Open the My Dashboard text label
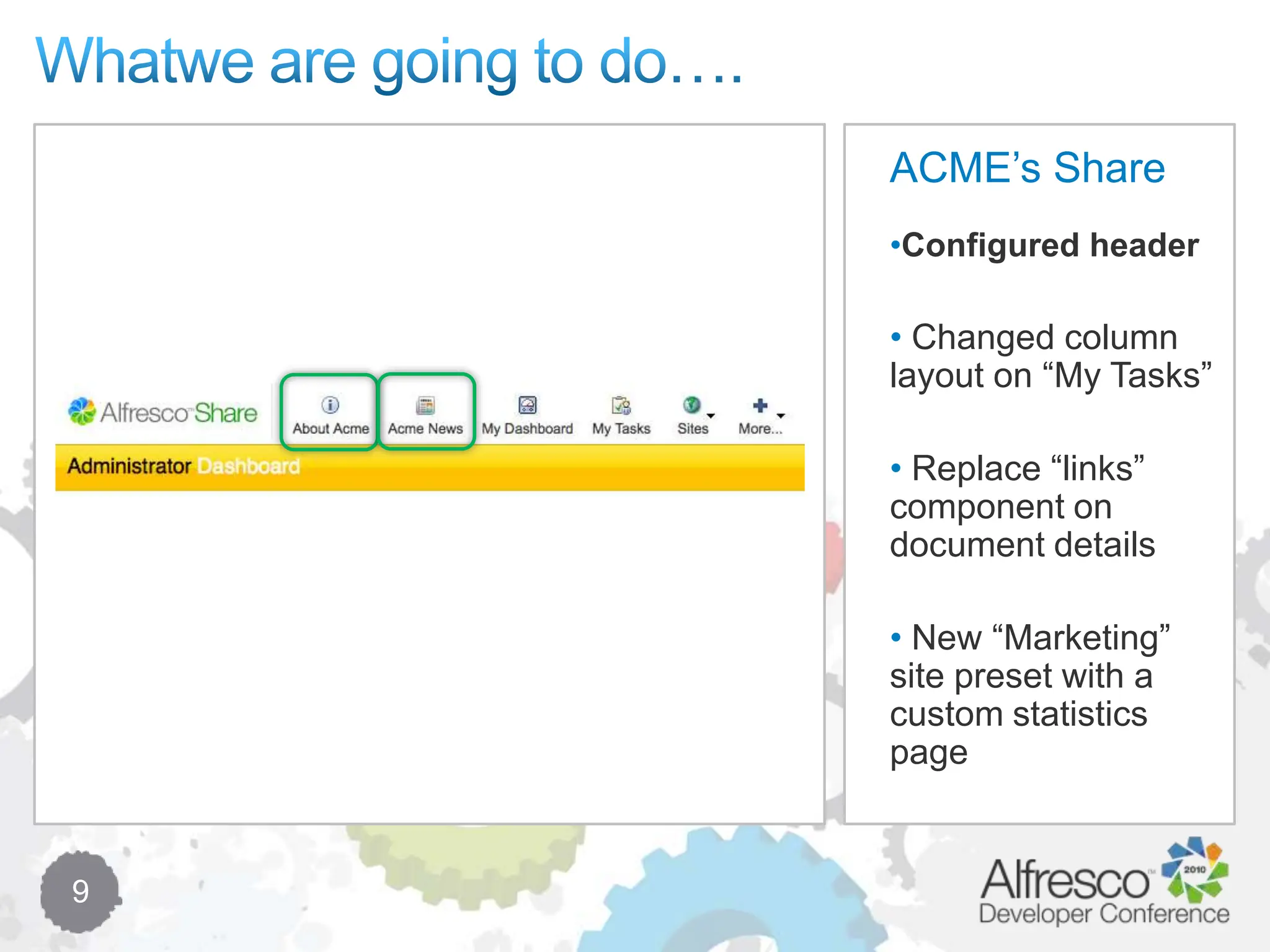The height and width of the screenshot is (952, 1270). pyautogui.click(x=527, y=429)
